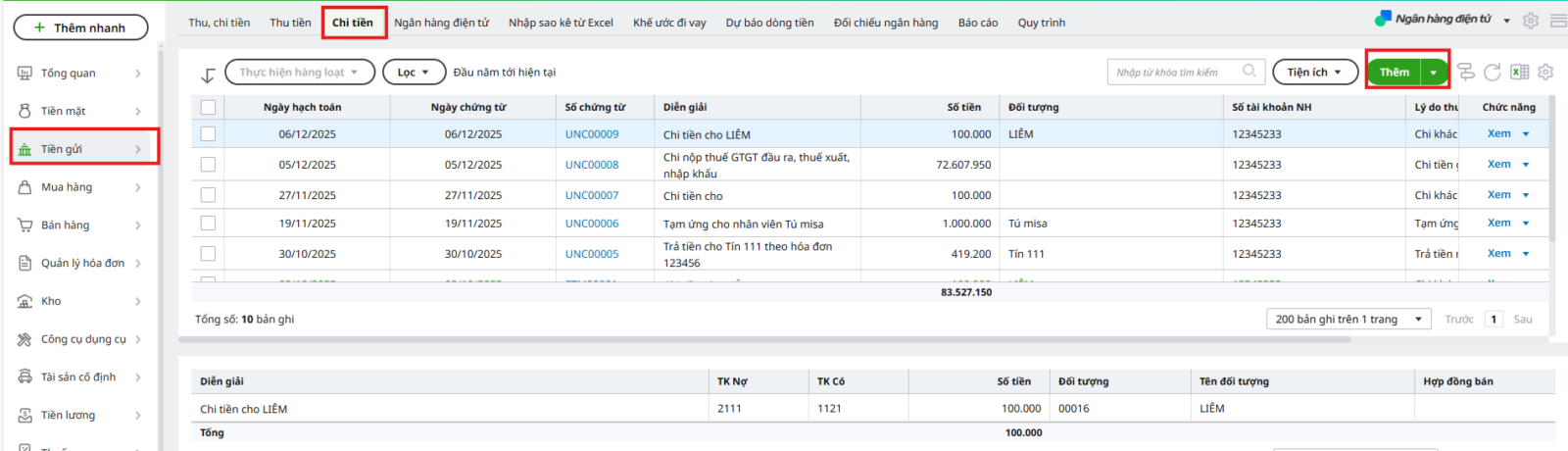Refresh the payment list with the reload icon

coord(1492,72)
